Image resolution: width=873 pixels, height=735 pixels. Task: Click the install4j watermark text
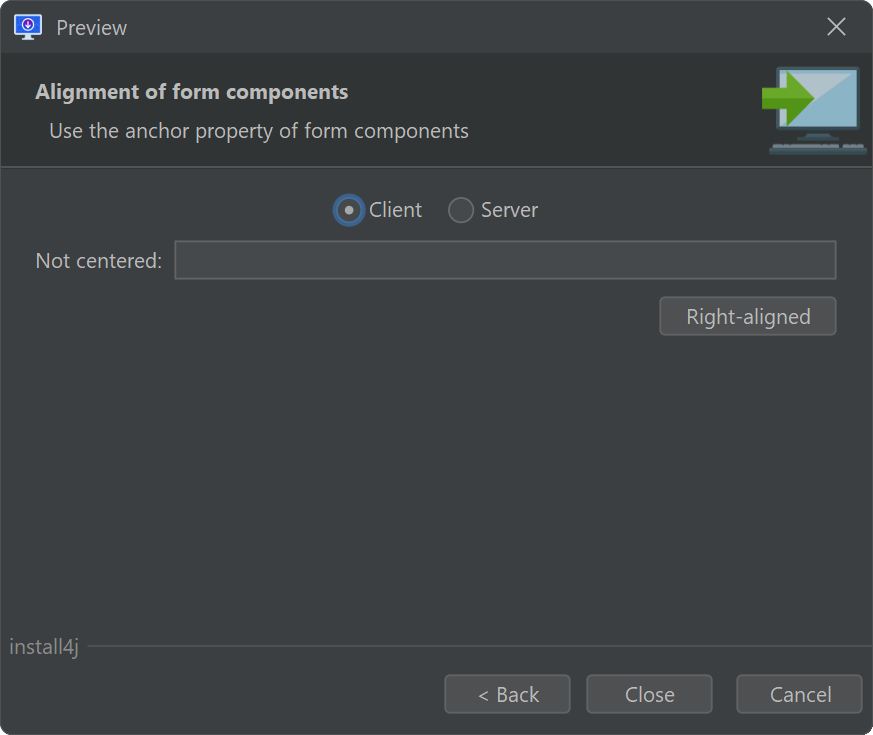click(x=44, y=647)
